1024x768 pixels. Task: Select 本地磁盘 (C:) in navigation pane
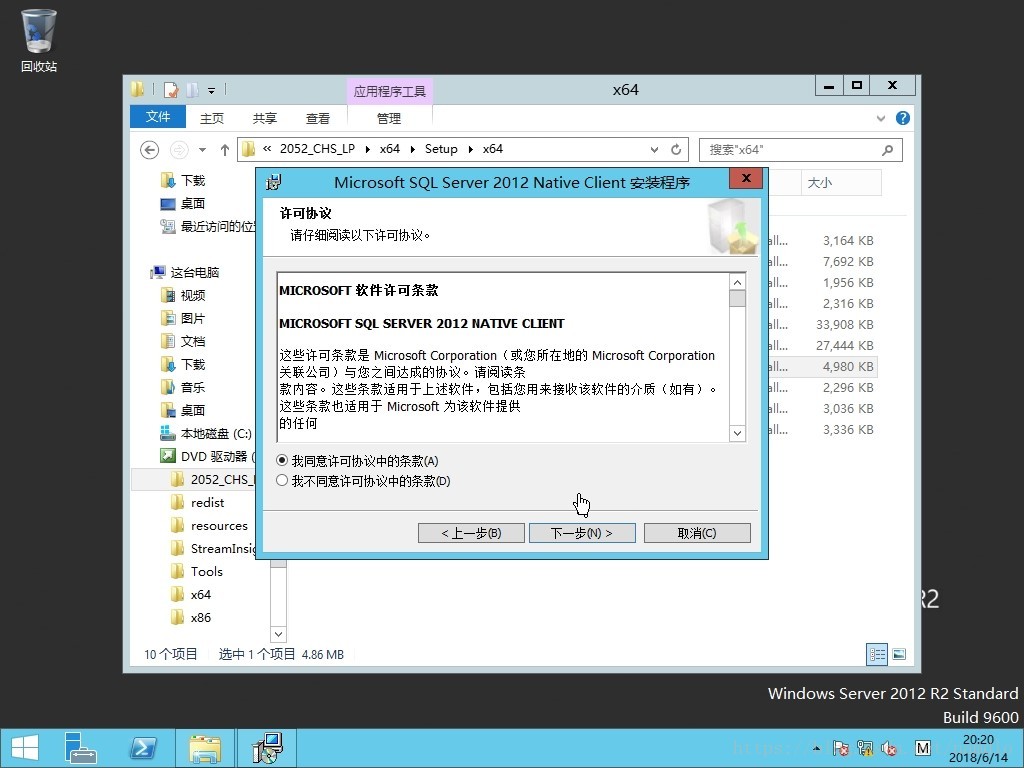tap(206, 434)
